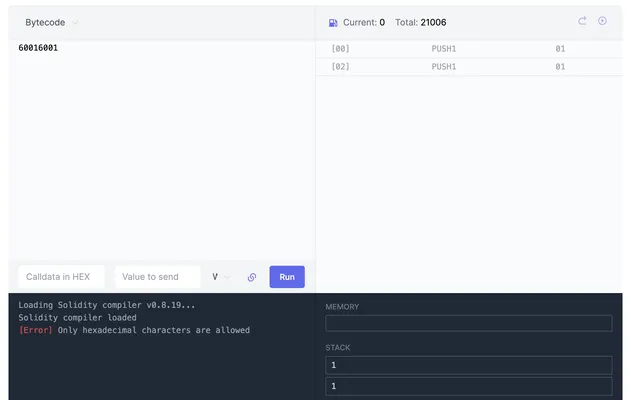Click the gas pump icon

[333, 23]
